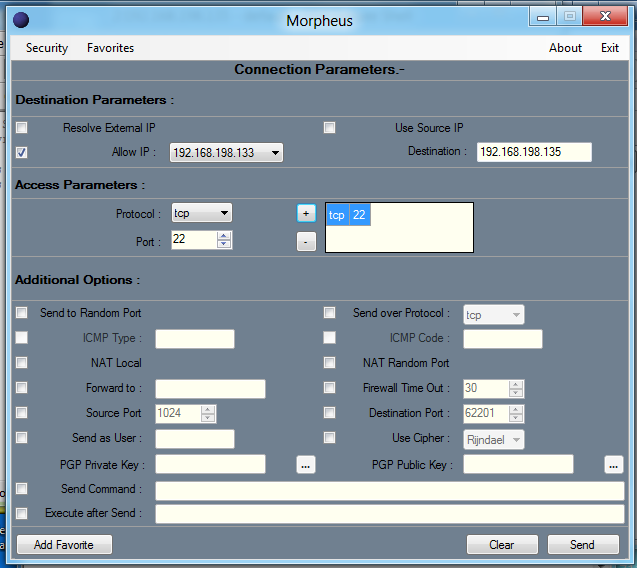Click the minus button to remove entry

coord(306,242)
